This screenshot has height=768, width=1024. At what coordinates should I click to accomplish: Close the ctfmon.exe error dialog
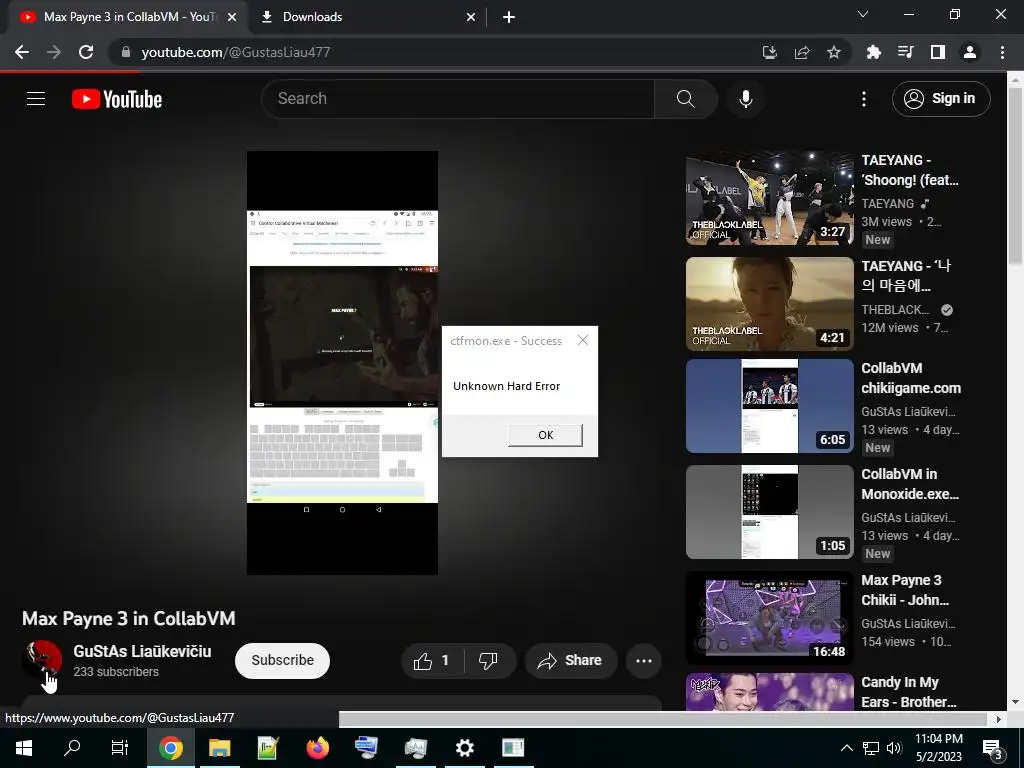(583, 340)
